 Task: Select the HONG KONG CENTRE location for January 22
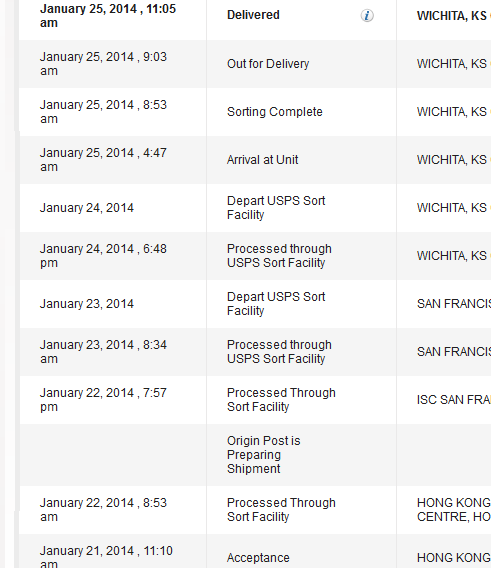[x=454, y=510]
